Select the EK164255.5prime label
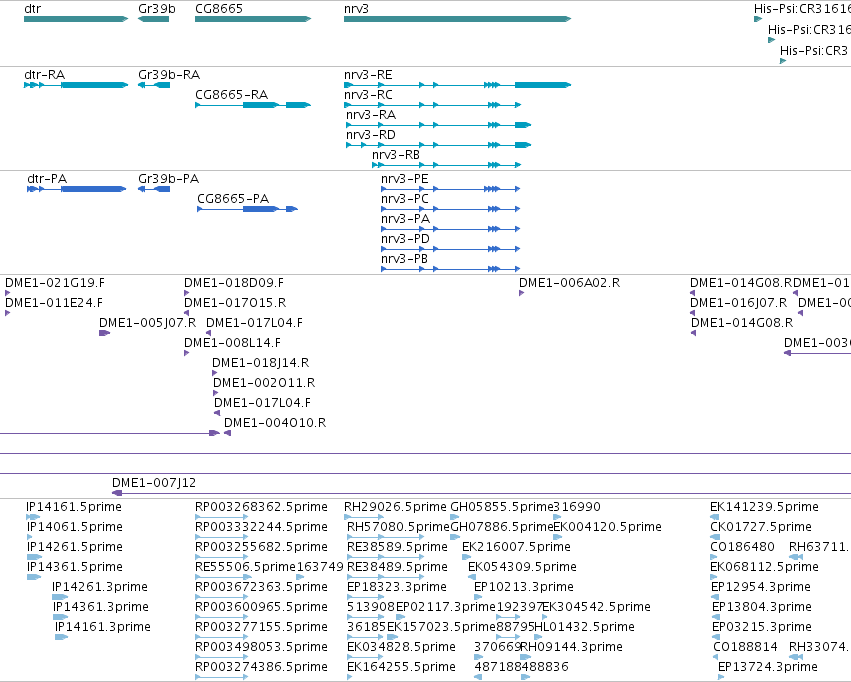This screenshot has width=851, height=682. coord(401,667)
